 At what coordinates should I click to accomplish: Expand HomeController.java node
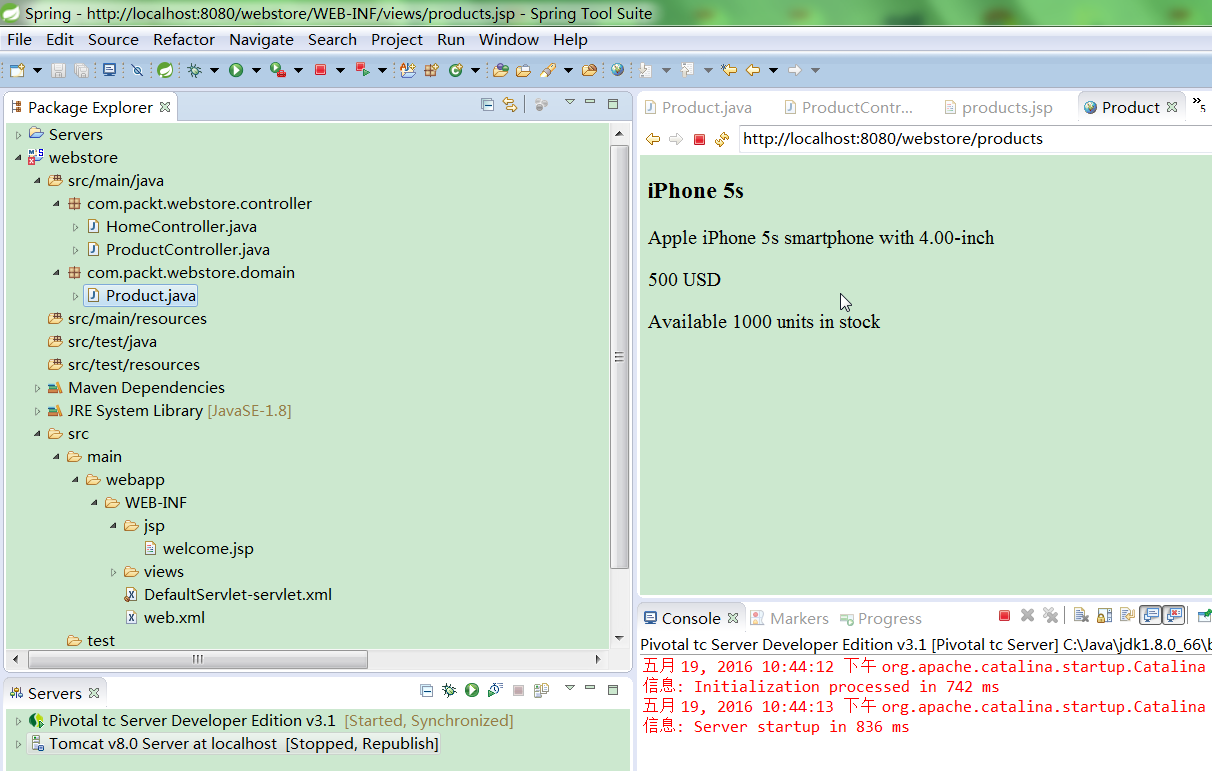coord(75,227)
